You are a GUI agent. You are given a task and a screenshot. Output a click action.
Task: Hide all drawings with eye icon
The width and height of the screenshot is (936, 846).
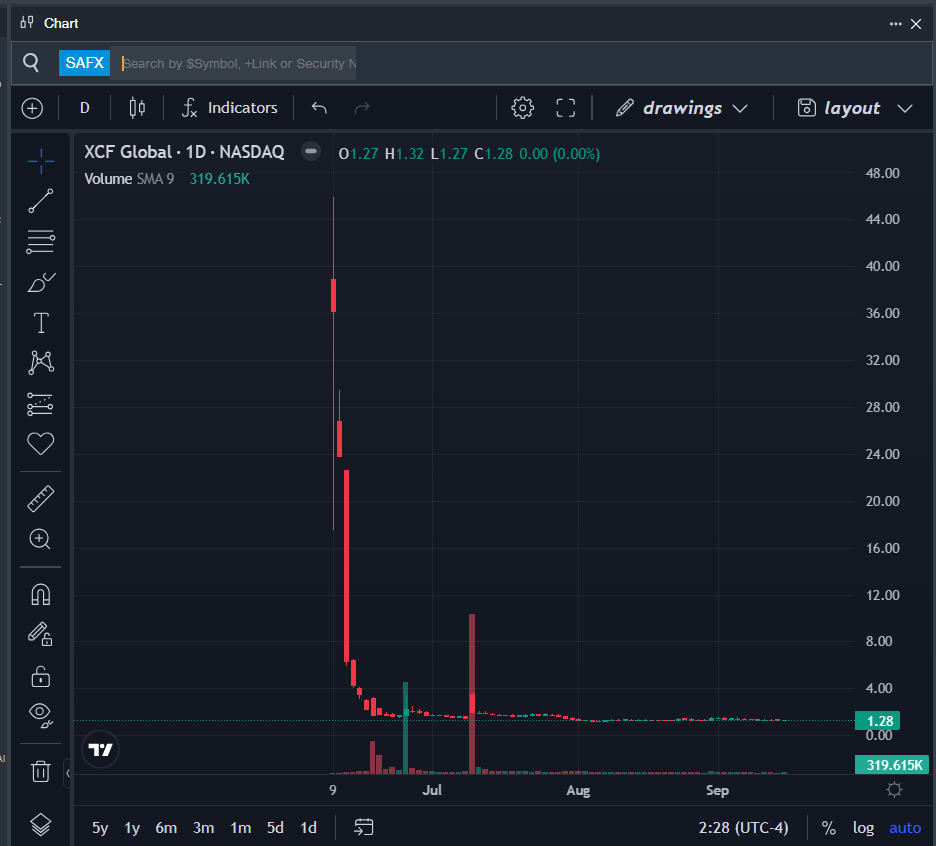pos(40,713)
